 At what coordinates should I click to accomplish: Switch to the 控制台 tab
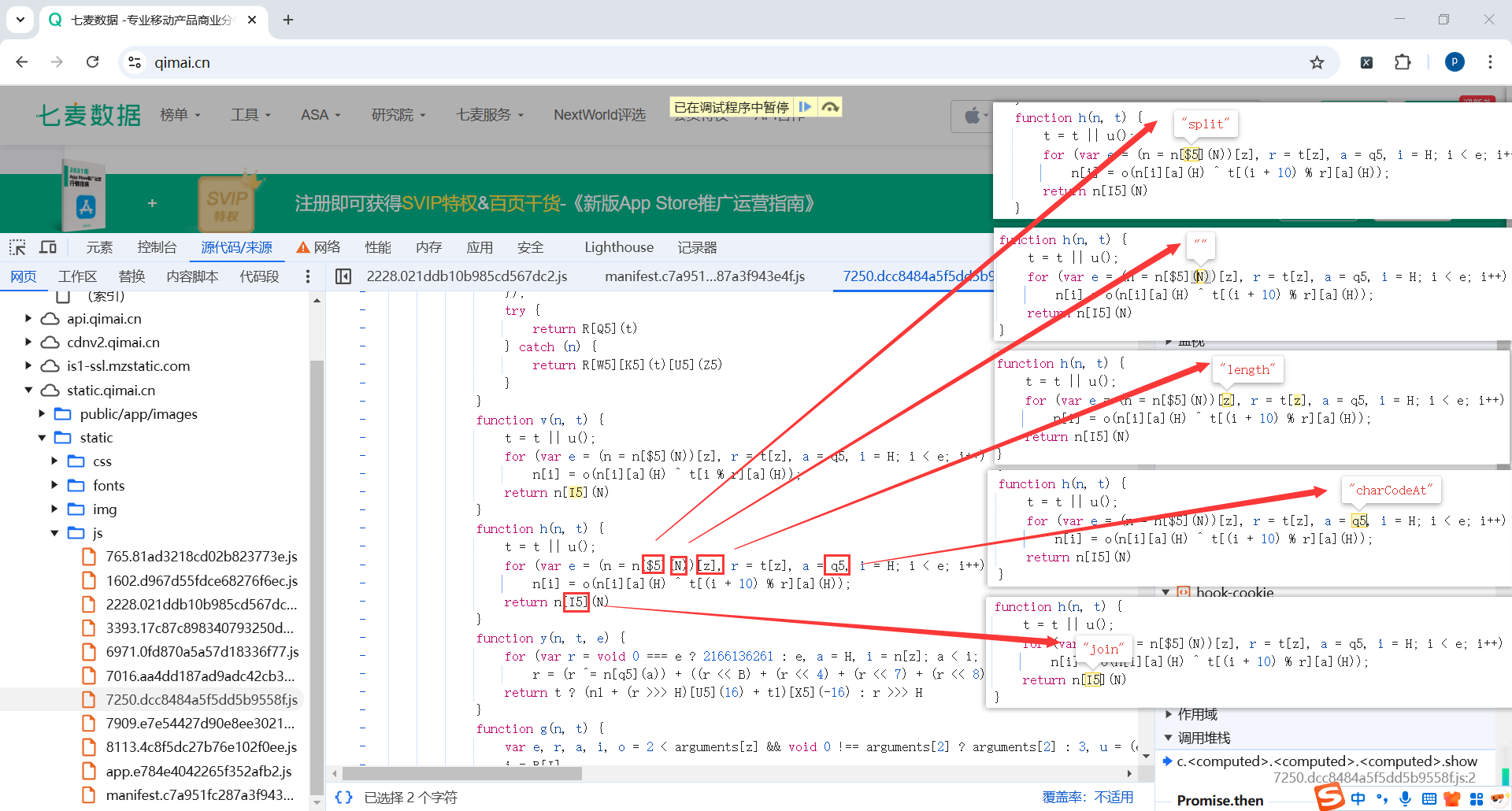click(x=157, y=247)
